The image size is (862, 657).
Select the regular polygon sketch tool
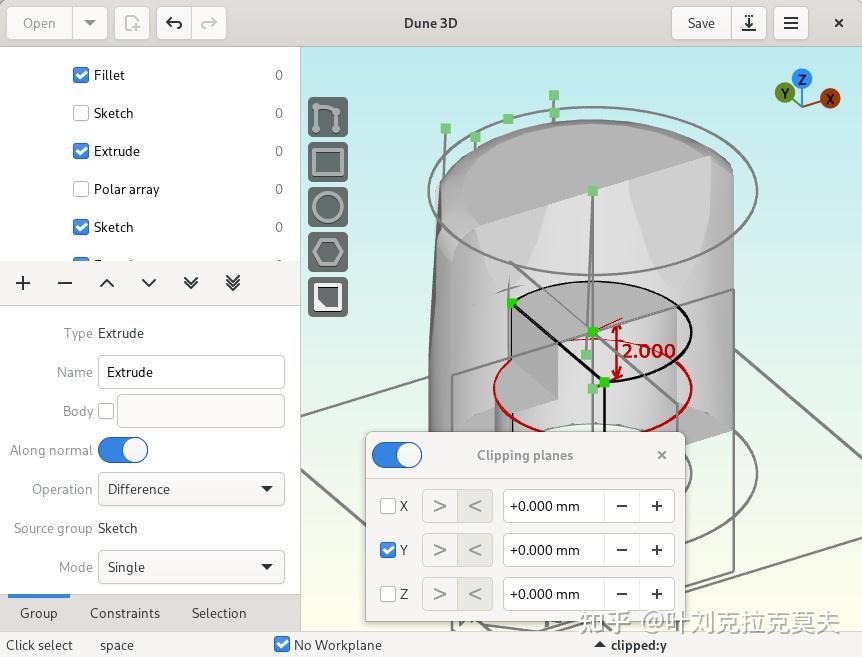pos(327,252)
